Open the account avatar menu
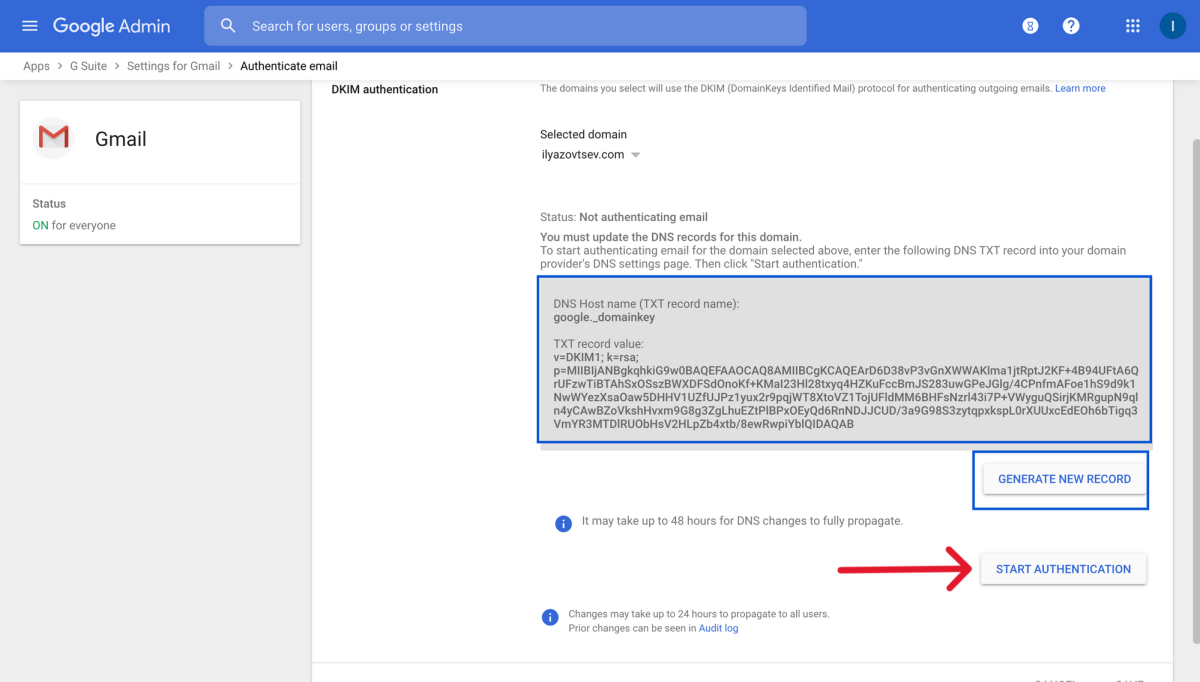Image resolution: width=1200 pixels, height=682 pixels. pos(1172,26)
